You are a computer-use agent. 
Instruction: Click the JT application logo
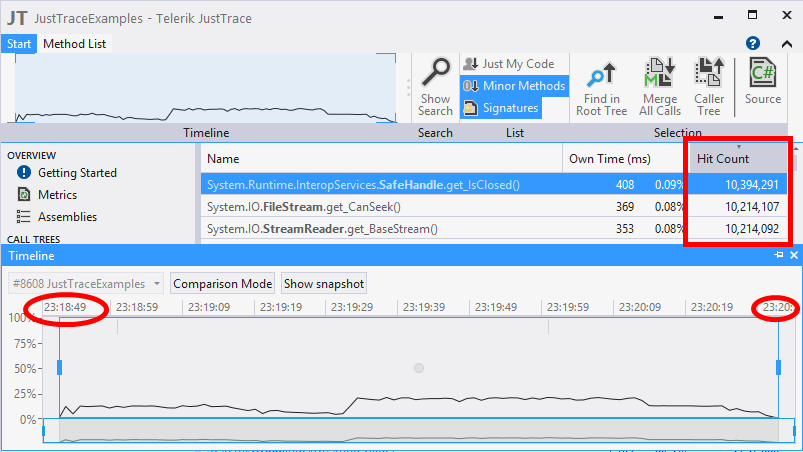point(17,18)
